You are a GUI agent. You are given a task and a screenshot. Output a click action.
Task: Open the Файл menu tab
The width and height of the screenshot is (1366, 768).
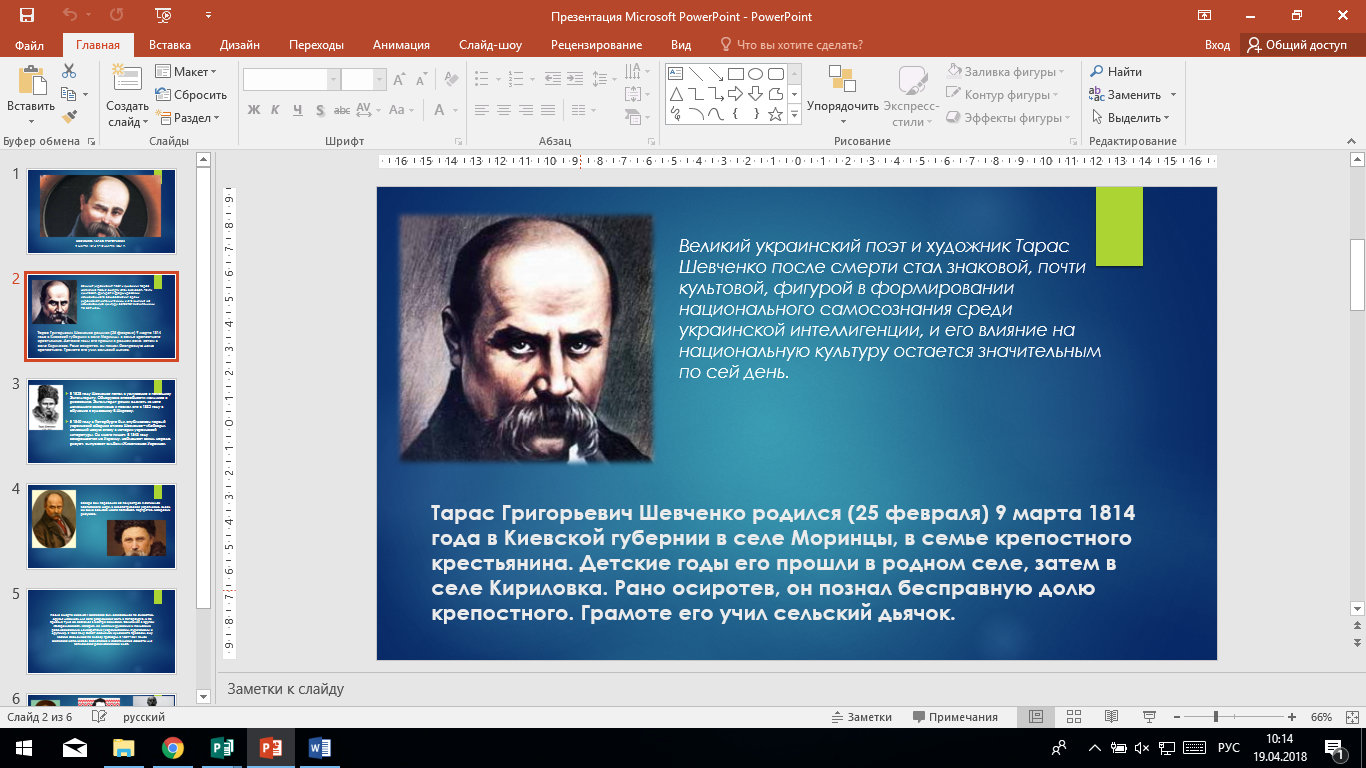[x=30, y=45]
